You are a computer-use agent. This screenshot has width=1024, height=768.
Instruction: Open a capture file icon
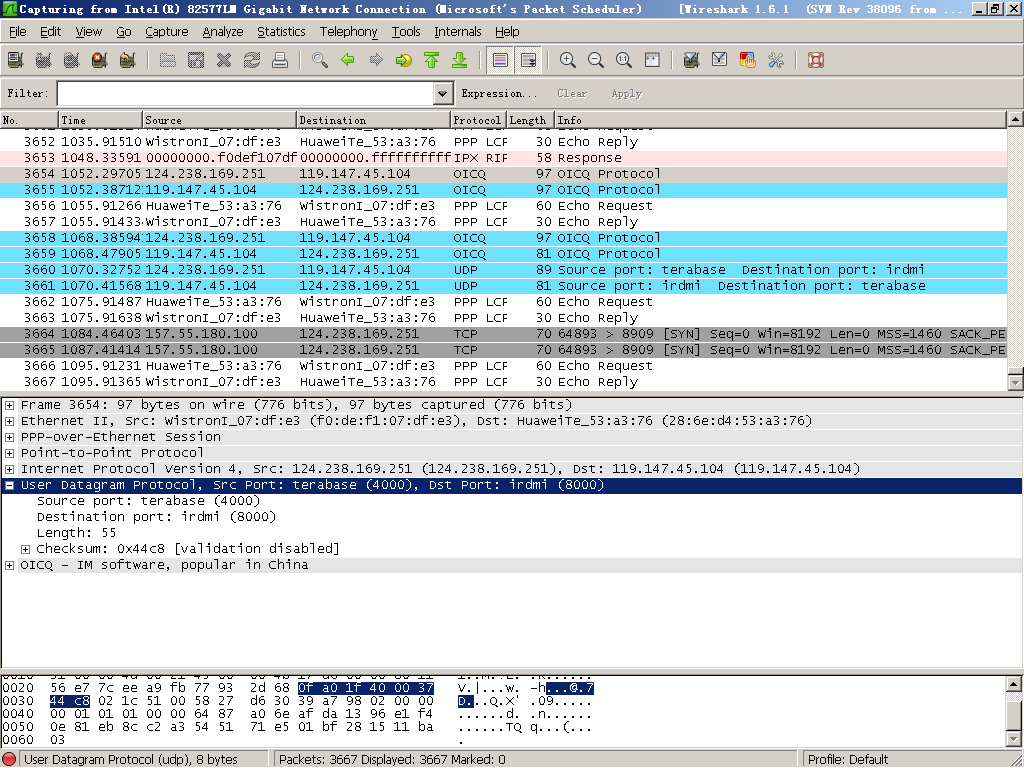(x=168, y=60)
